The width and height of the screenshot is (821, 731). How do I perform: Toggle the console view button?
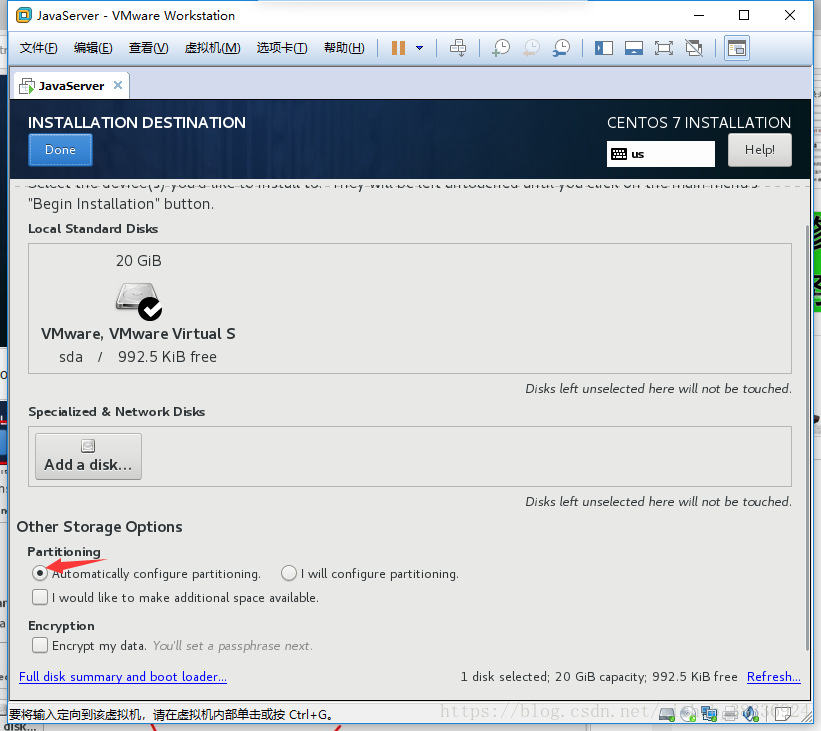click(737, 48)
